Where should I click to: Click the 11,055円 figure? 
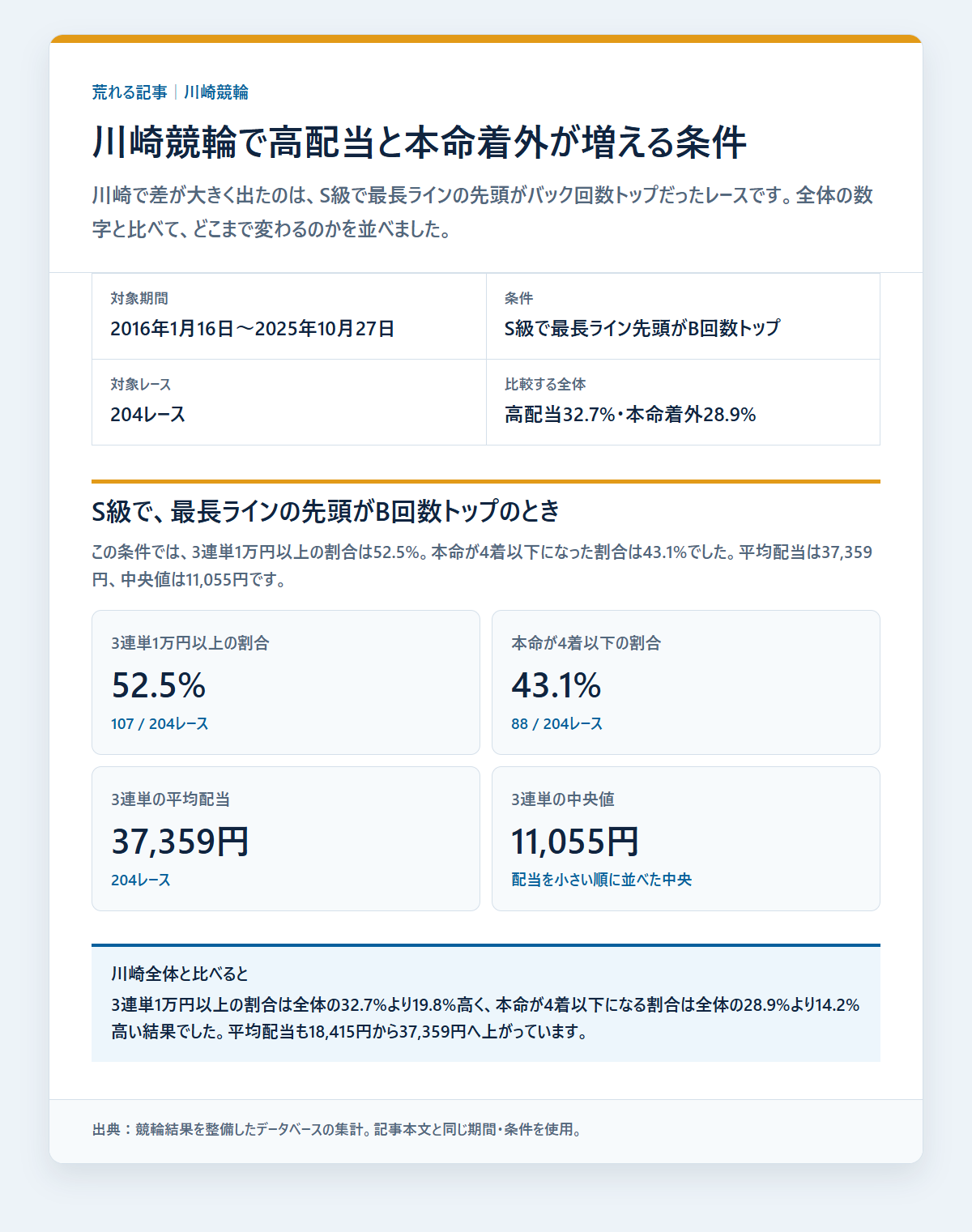[x=575, y=842]
